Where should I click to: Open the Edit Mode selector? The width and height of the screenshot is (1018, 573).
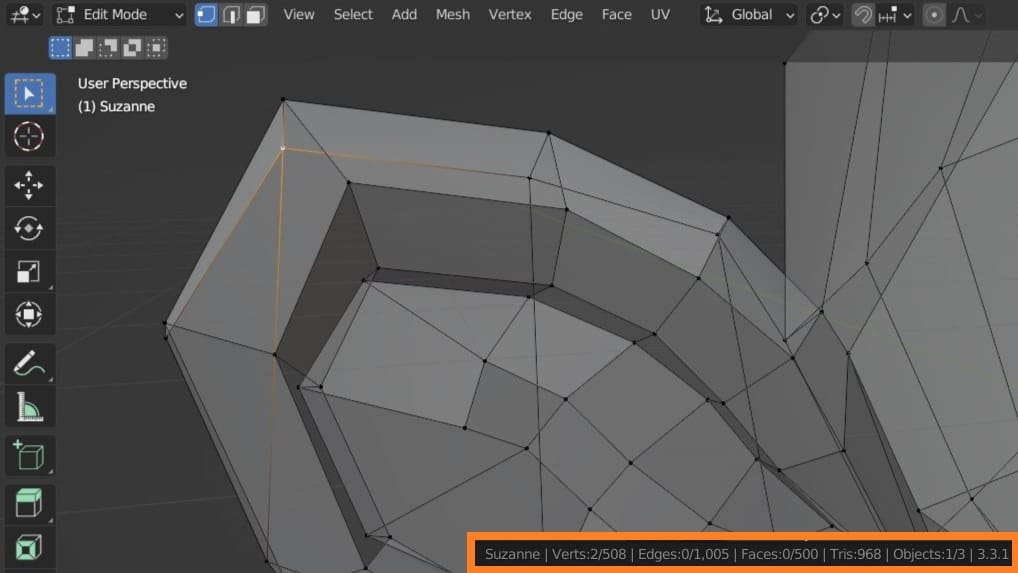[119, 14]
